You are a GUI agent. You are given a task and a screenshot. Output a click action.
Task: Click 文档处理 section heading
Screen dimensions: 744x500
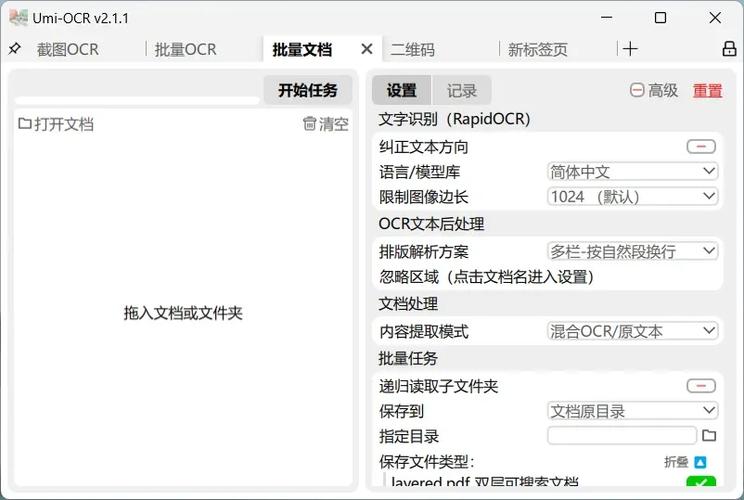pos(408,304)
